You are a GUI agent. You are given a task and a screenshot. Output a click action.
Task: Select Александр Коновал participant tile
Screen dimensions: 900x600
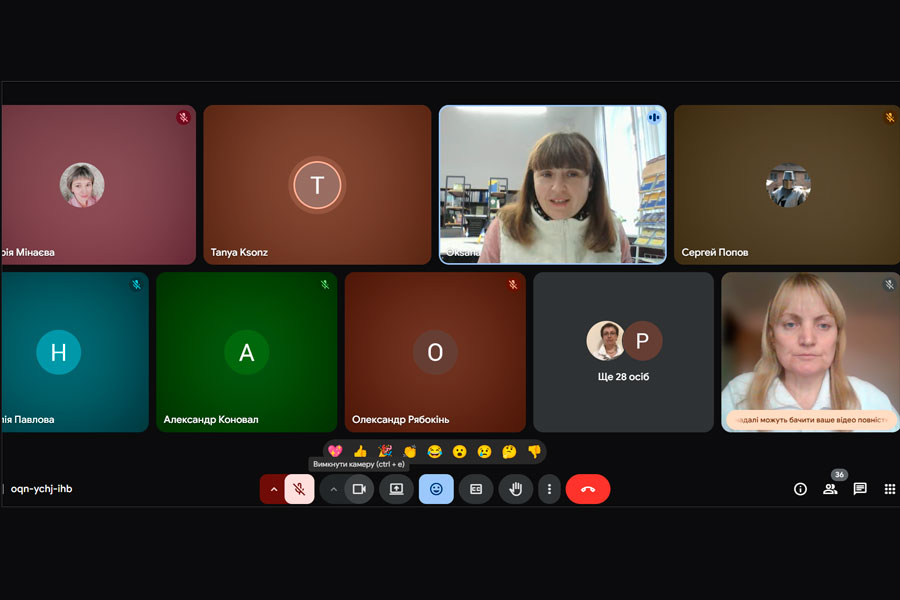(247, 352)
